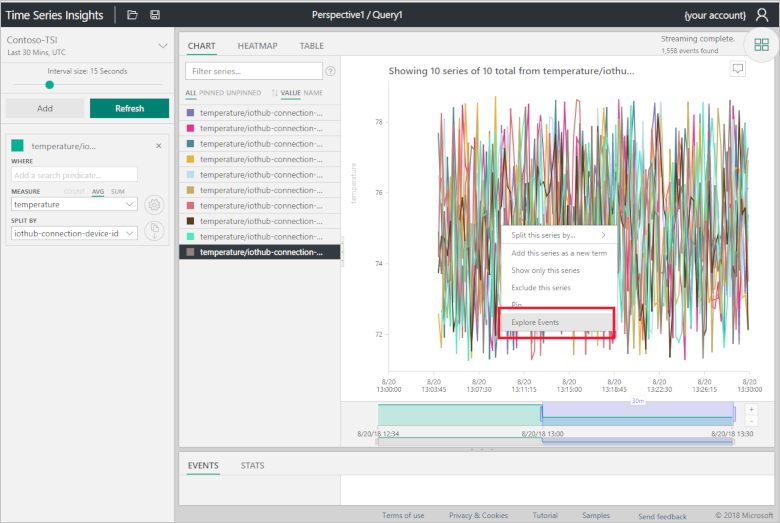Viewport: 780px width, 523px height.
Task: Choose Exclude this series
Action: (541, 288)
